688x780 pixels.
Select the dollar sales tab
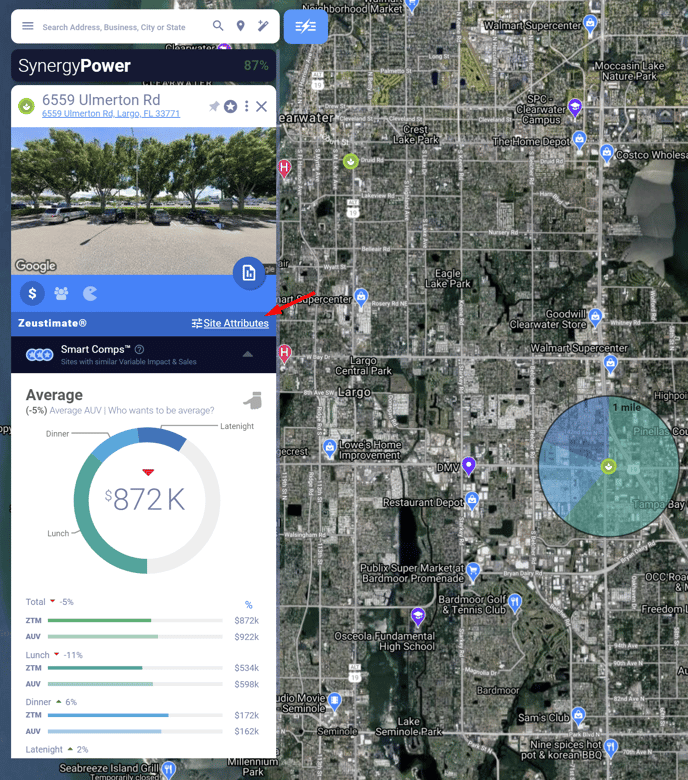point(32,293)
